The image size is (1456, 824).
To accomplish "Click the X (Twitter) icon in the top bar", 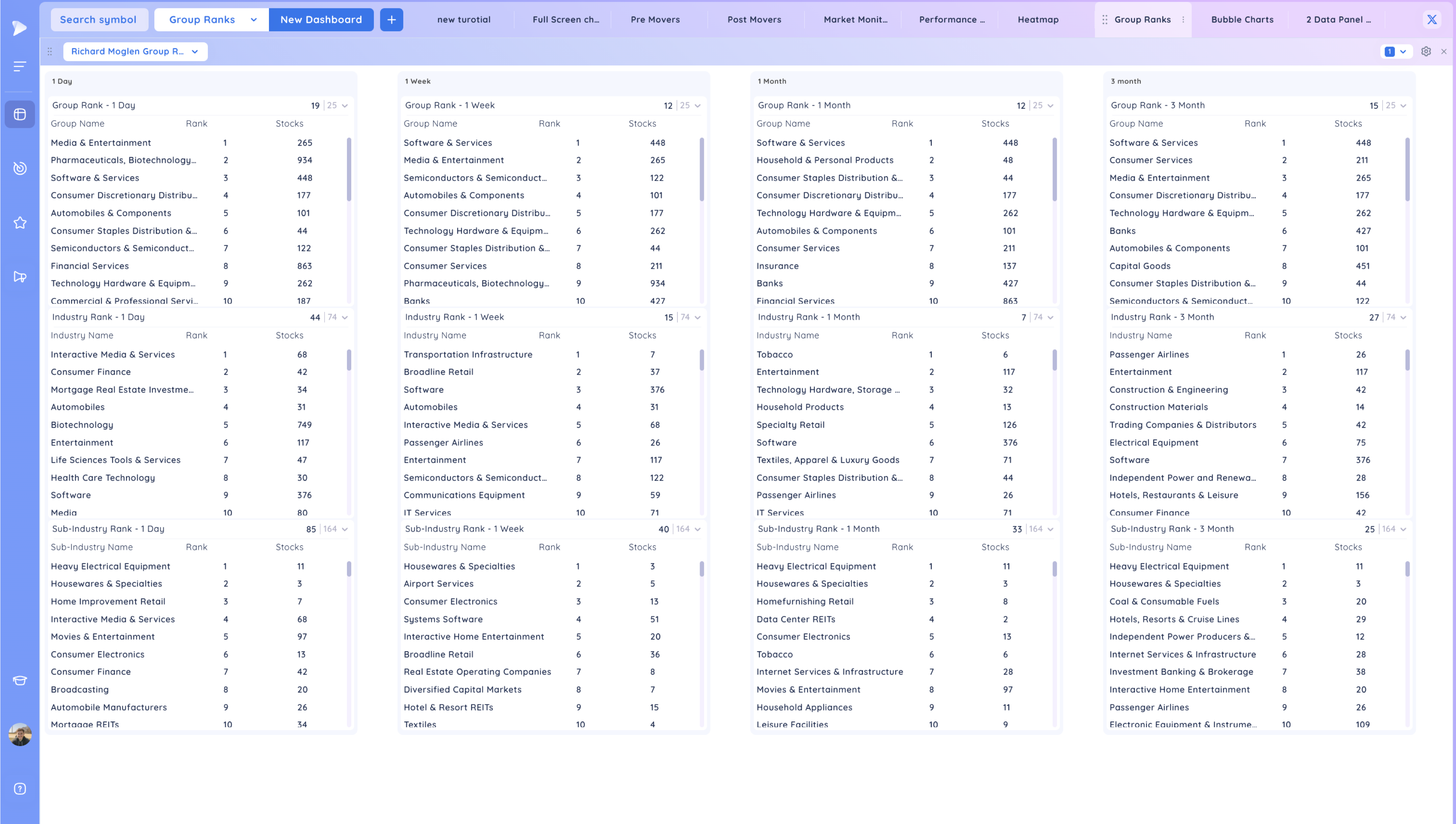I will (x=1432, y=20).
